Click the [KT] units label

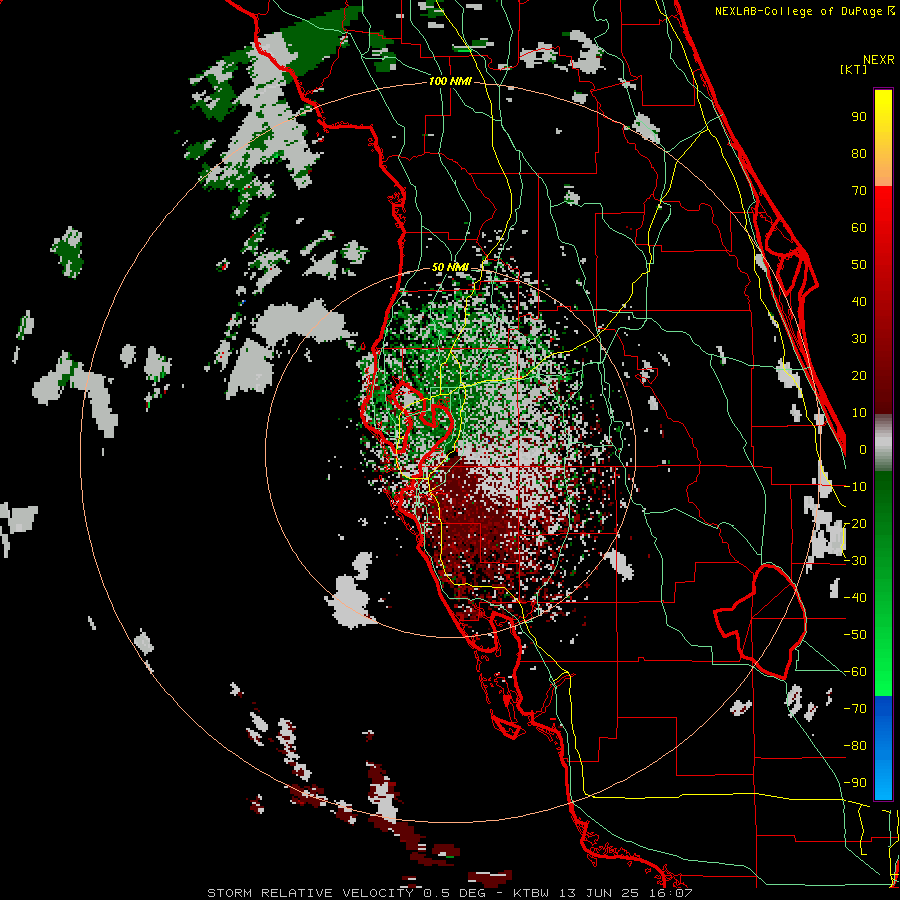[x=853, y=69]
